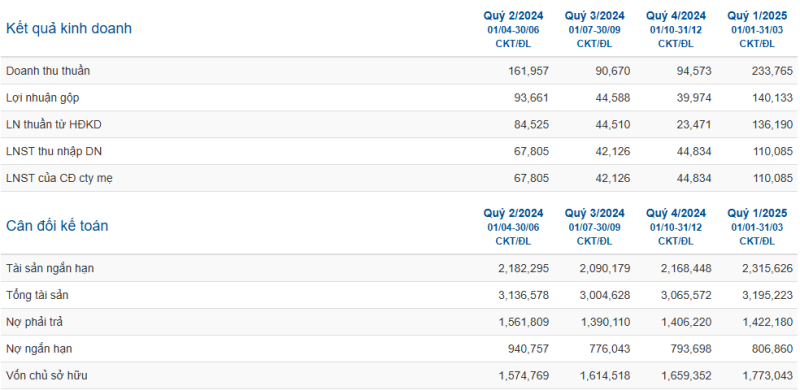Click the Cân đối kế toán section title
The height and width of the screenshot is (390, 800).
[57, 226]
